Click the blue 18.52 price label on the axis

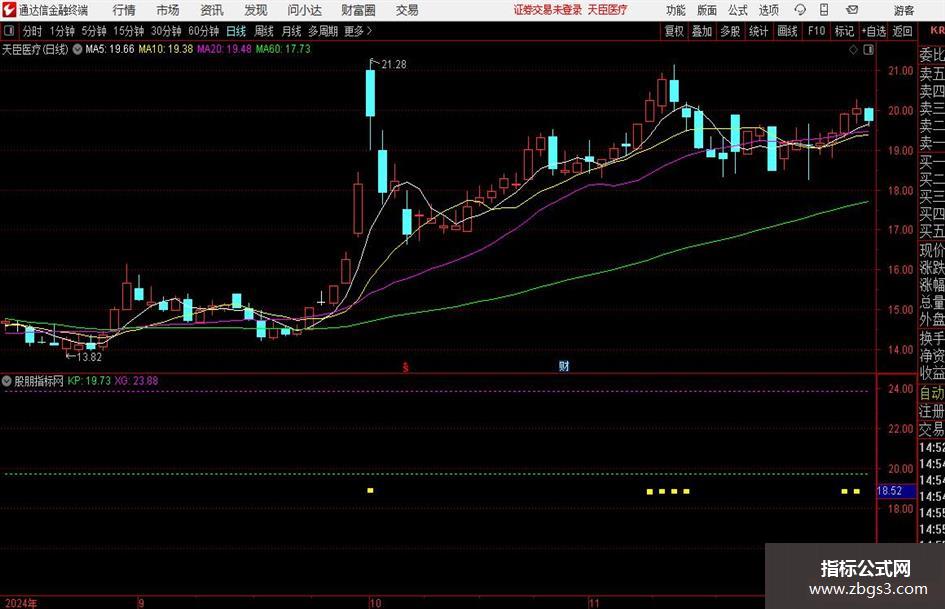(890, 491)
